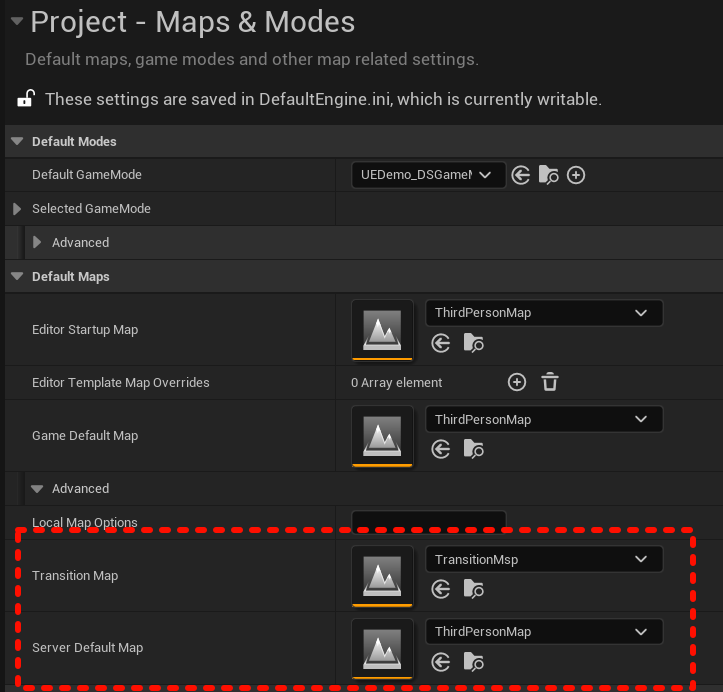This screenshot has height=692, width=723.
Task: Browse to Server Default Map asset
Action: pyautogui.click(x=473, y=662)
